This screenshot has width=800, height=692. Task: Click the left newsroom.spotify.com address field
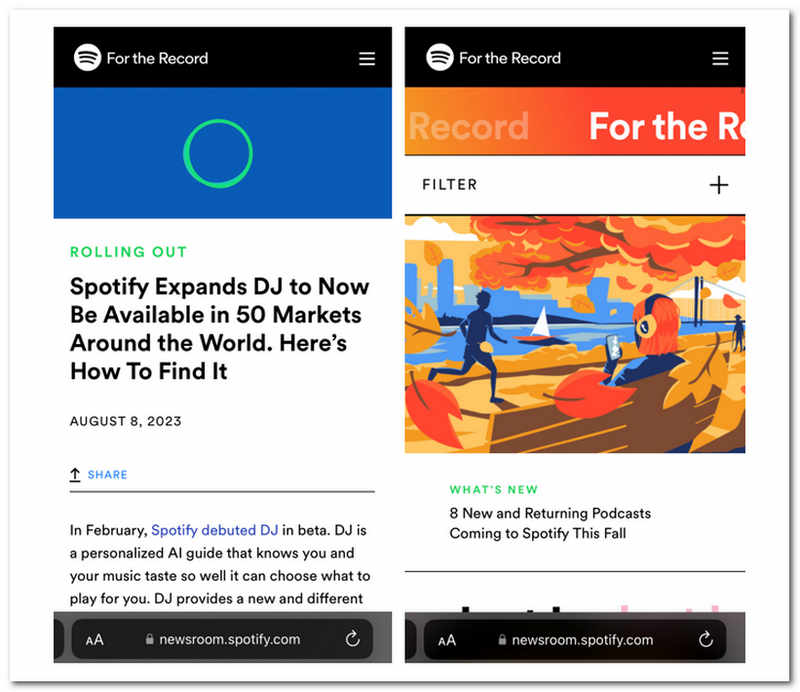tap(222, 639)
